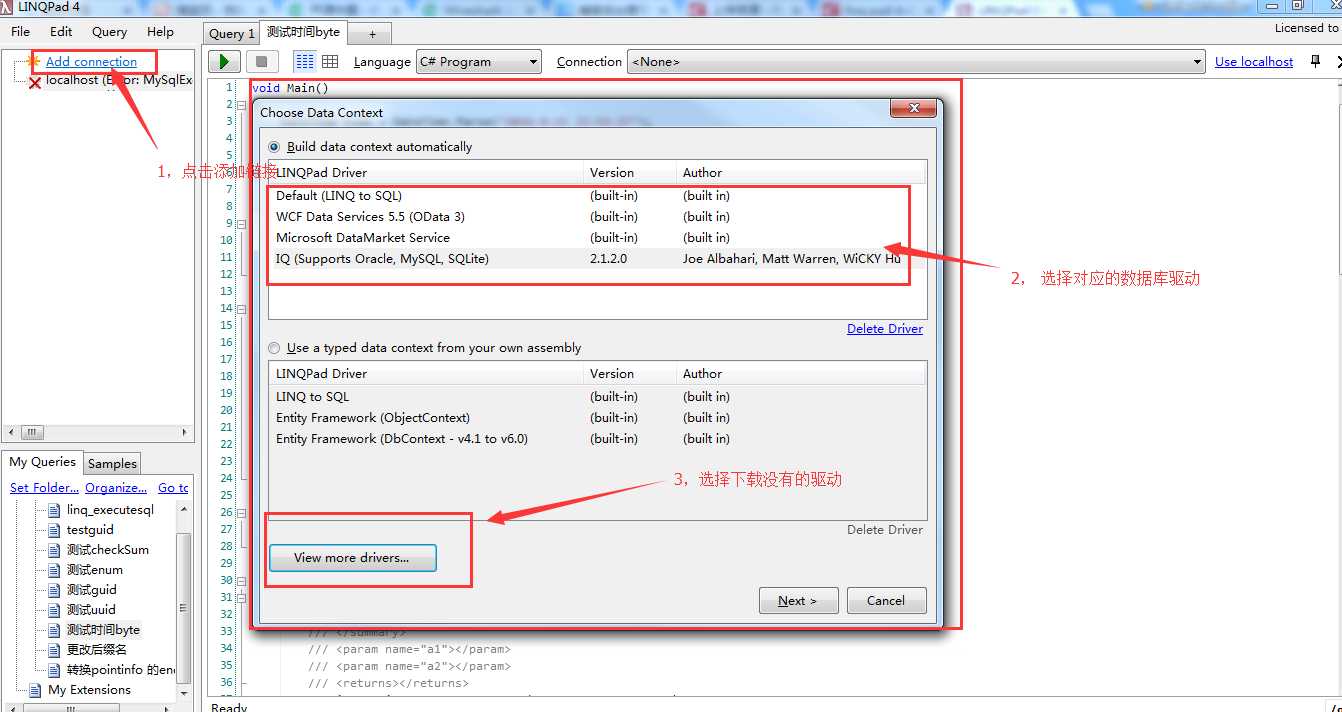Open the 测试enum query in My Queries
The image size is (1342, 712).
click(x=94, y=570)
